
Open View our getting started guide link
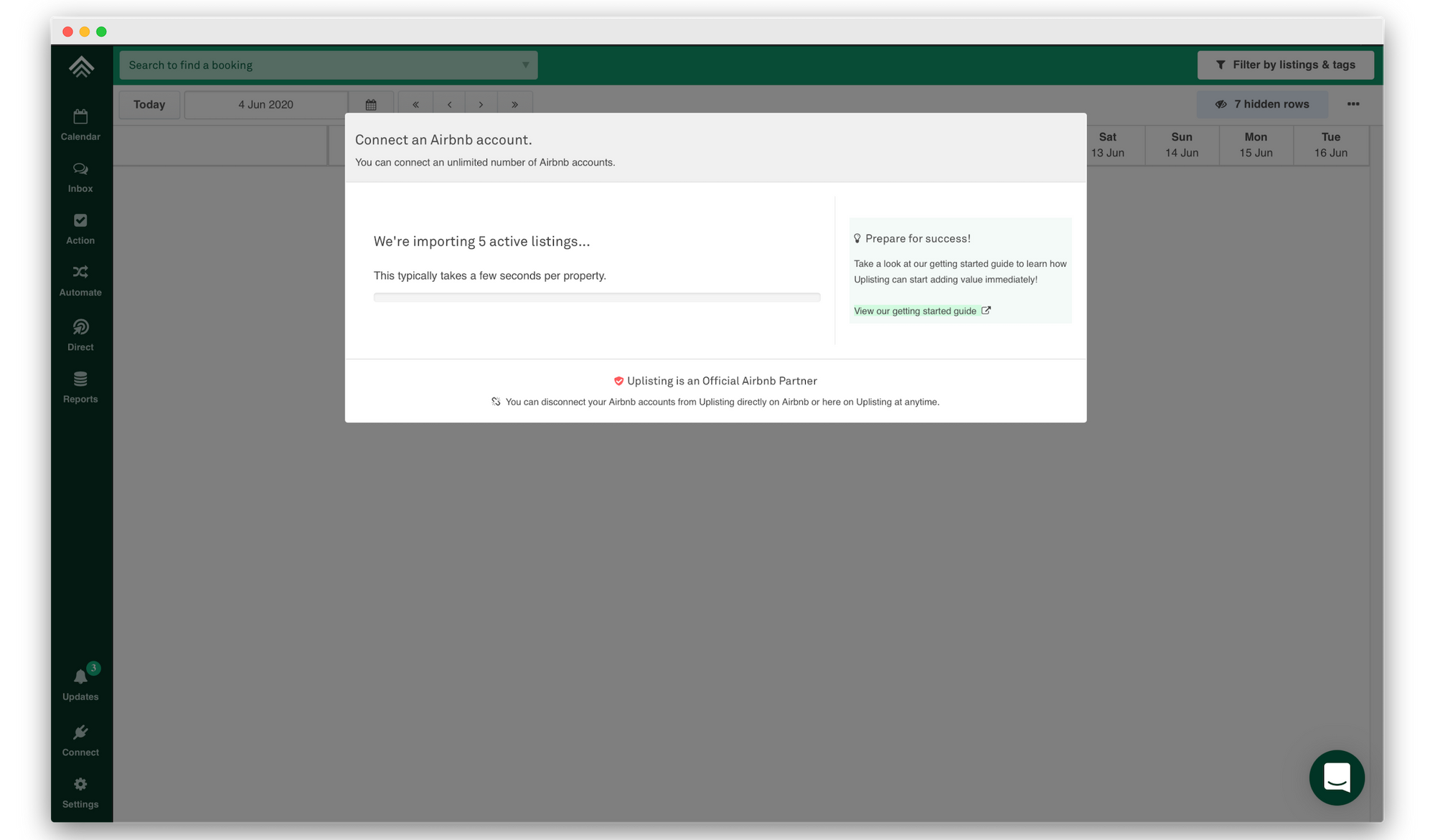point(915,311)
